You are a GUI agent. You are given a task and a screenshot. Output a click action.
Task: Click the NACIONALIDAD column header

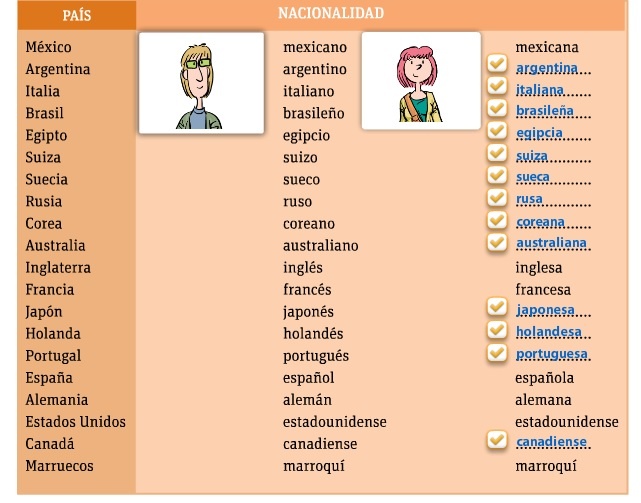coord(330,14)
